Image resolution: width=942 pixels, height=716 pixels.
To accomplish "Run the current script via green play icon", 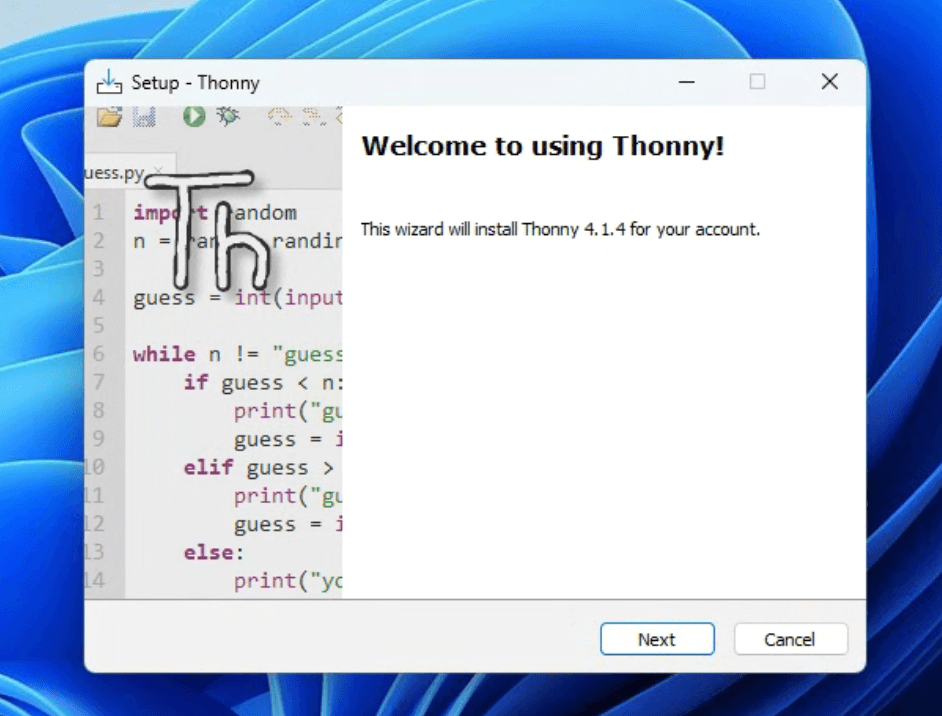I will [x=192, y=116].
